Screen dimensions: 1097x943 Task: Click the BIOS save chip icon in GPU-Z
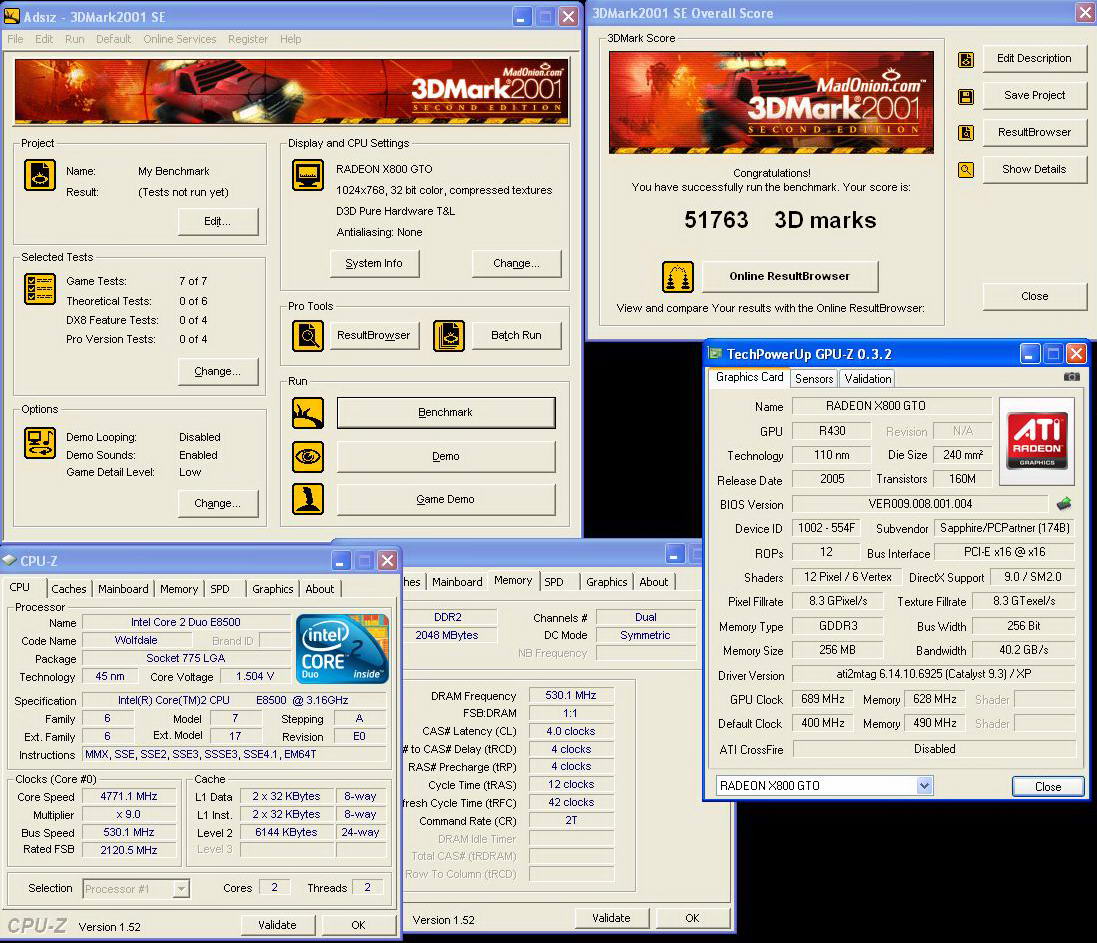point(1063,504)
